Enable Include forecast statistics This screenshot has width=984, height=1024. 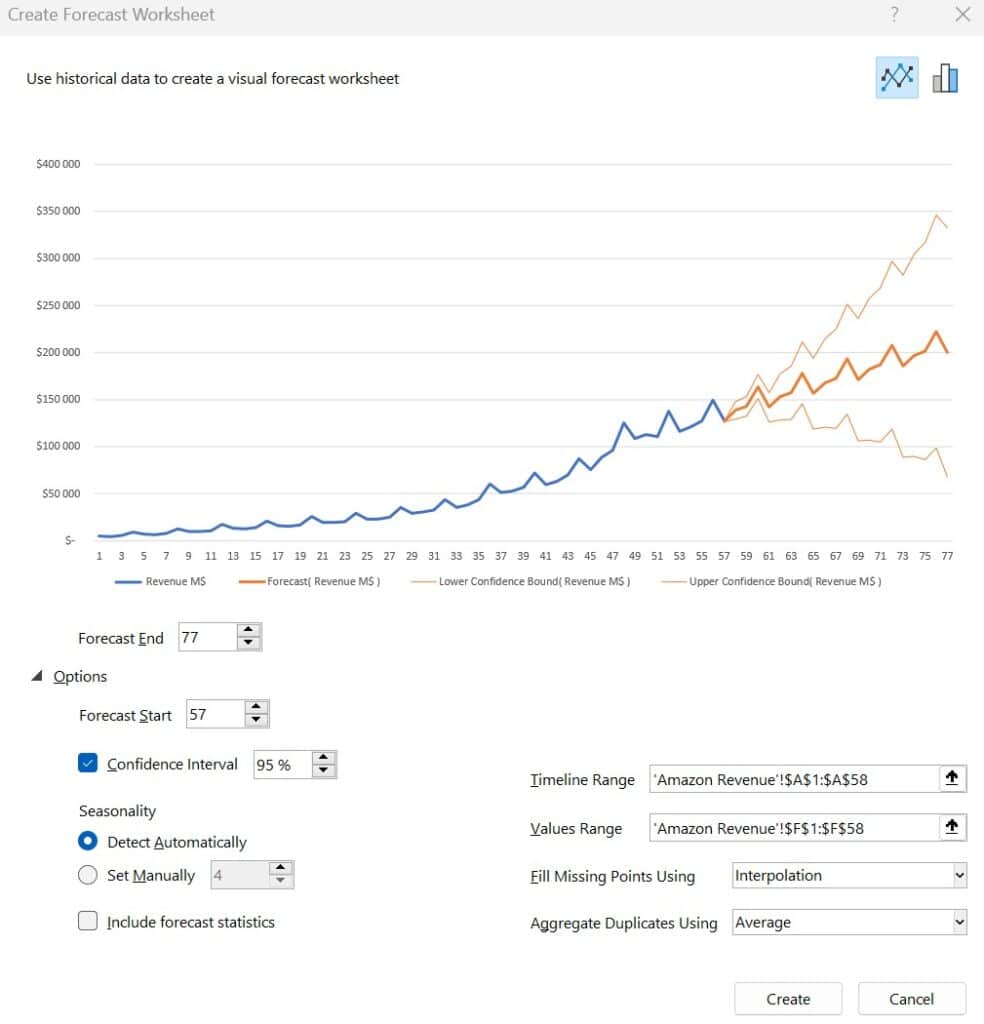tap(88, 921)
